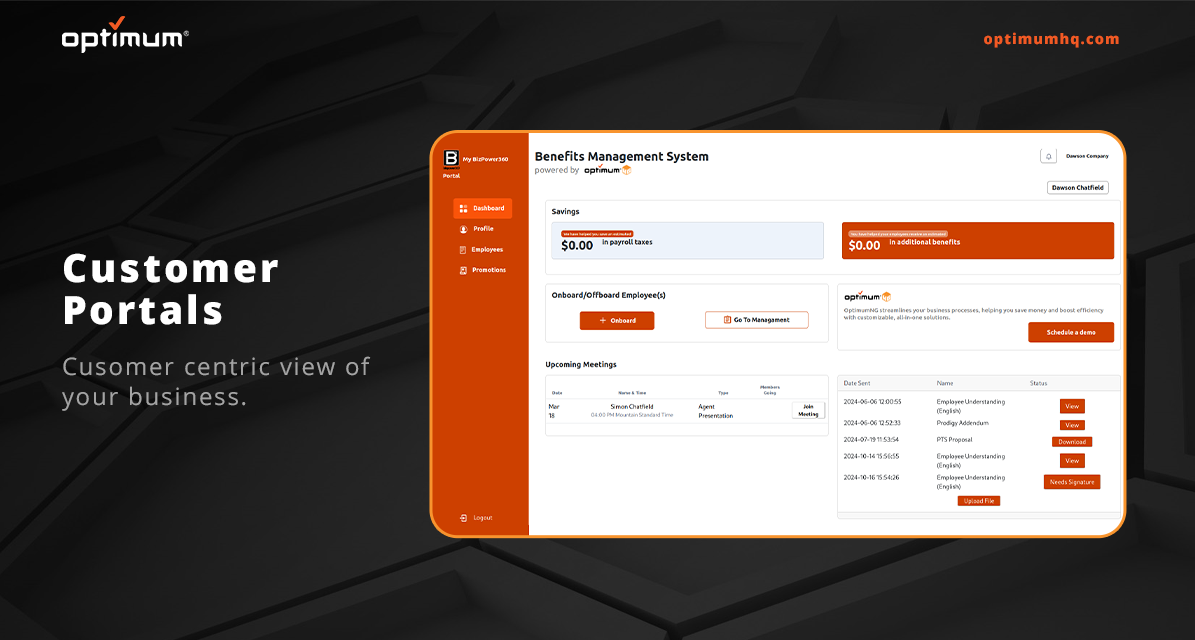The height and width of the screenshot is (640, 1195).
Task: Click the Profile person icon in sidebar
Action: [x=463, y=229]
